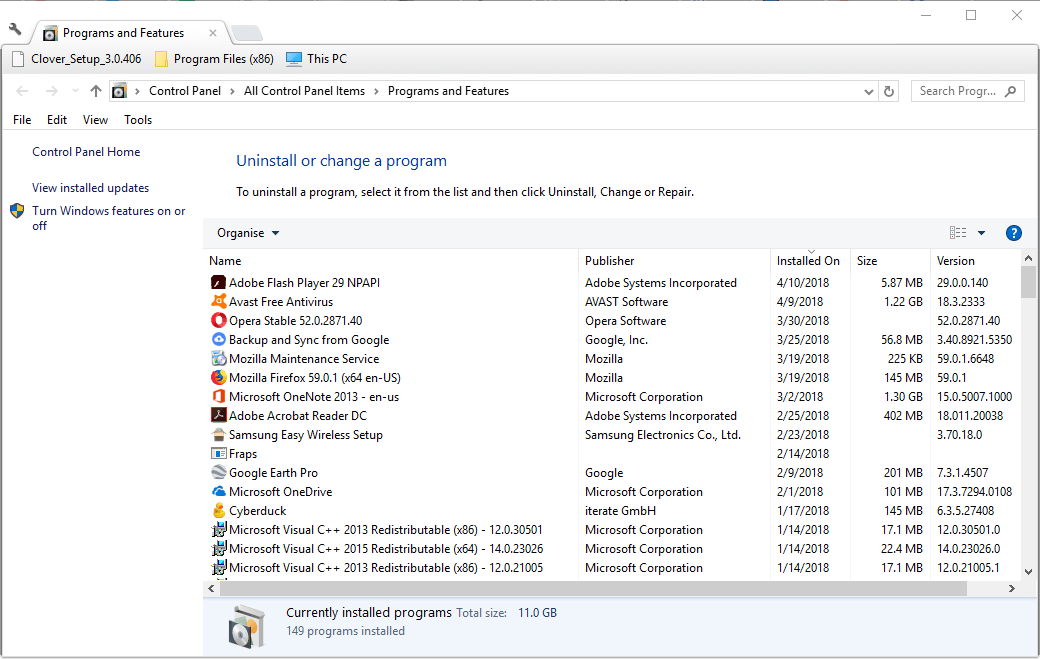Open the view options dropdown arrow

pyautogui.click(x=981, y=233)
